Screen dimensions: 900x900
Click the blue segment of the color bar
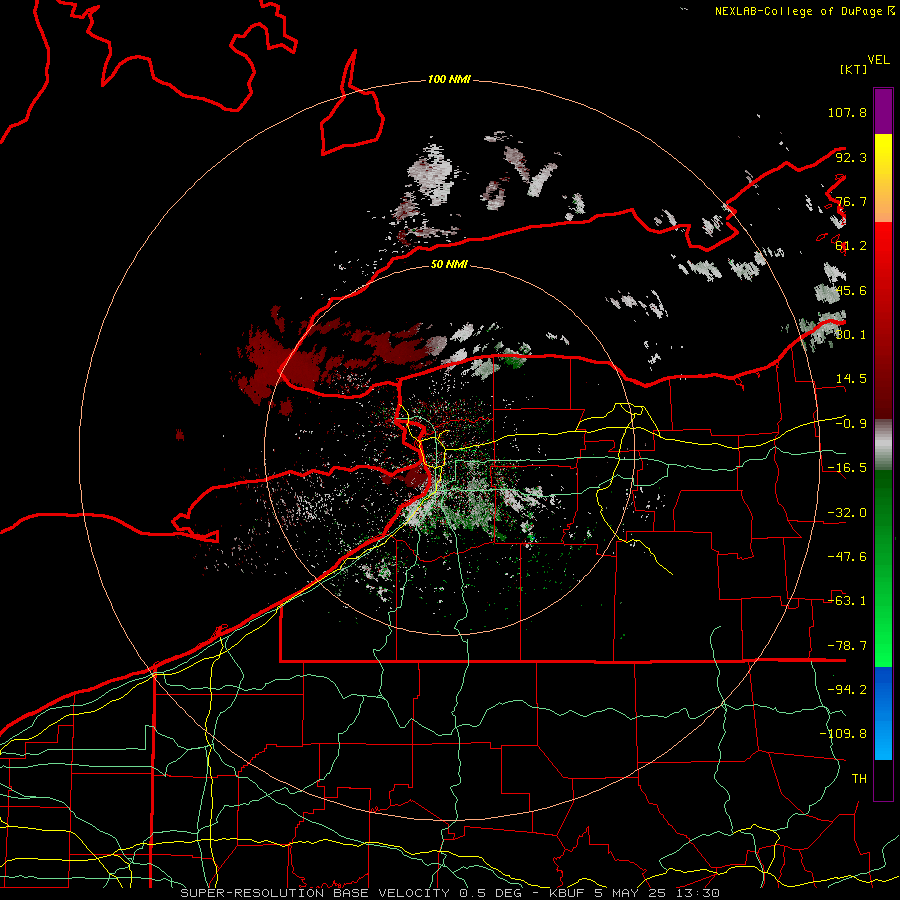coord(883,713)
